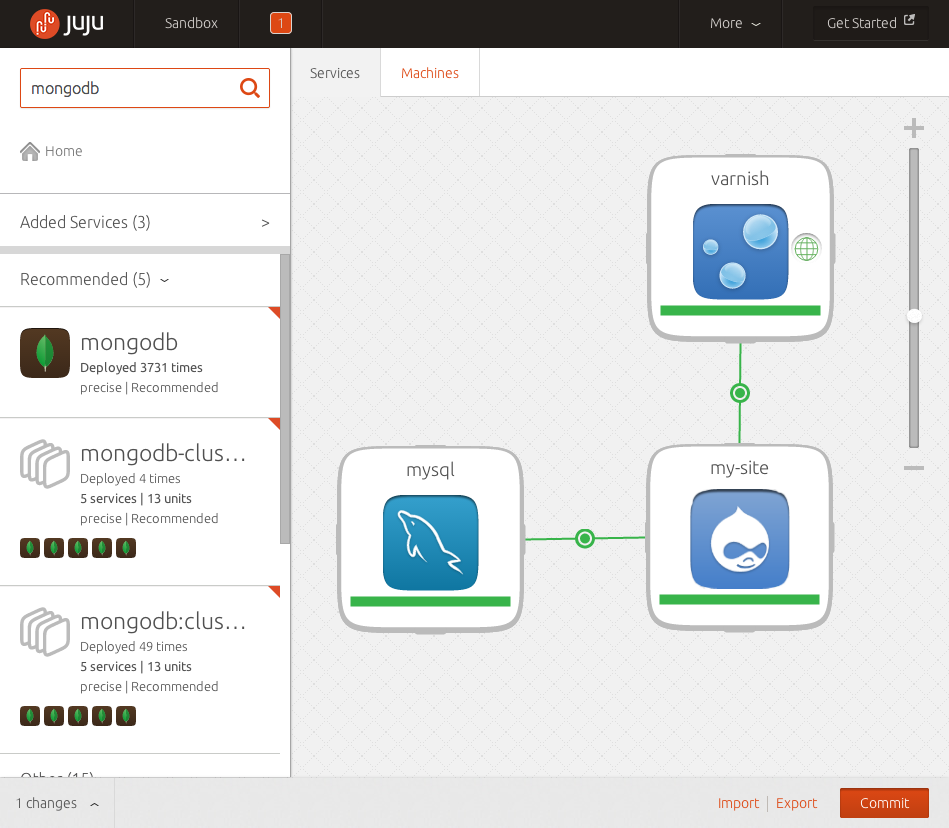Click the Get Started button
Image resolution: width=949 pixels, height=828 pixels.
[x=870, y=23]
